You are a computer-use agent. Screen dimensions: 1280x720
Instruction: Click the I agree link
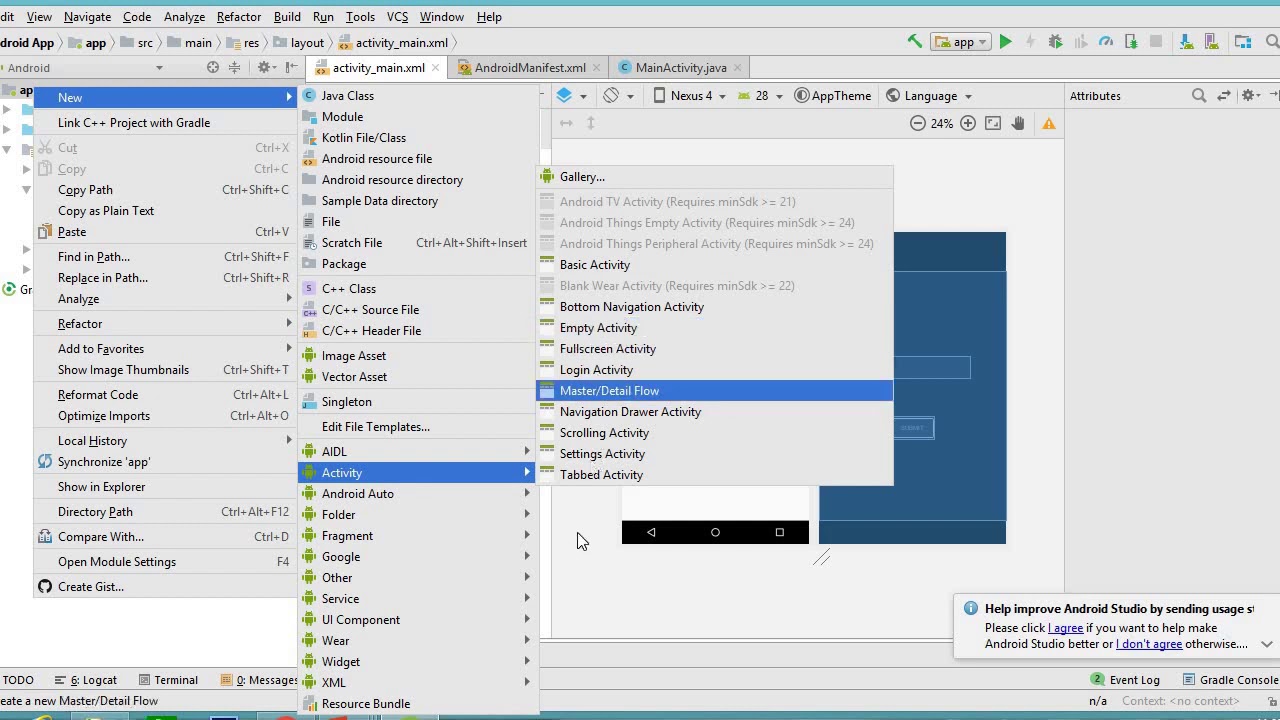pos(1065,628)
